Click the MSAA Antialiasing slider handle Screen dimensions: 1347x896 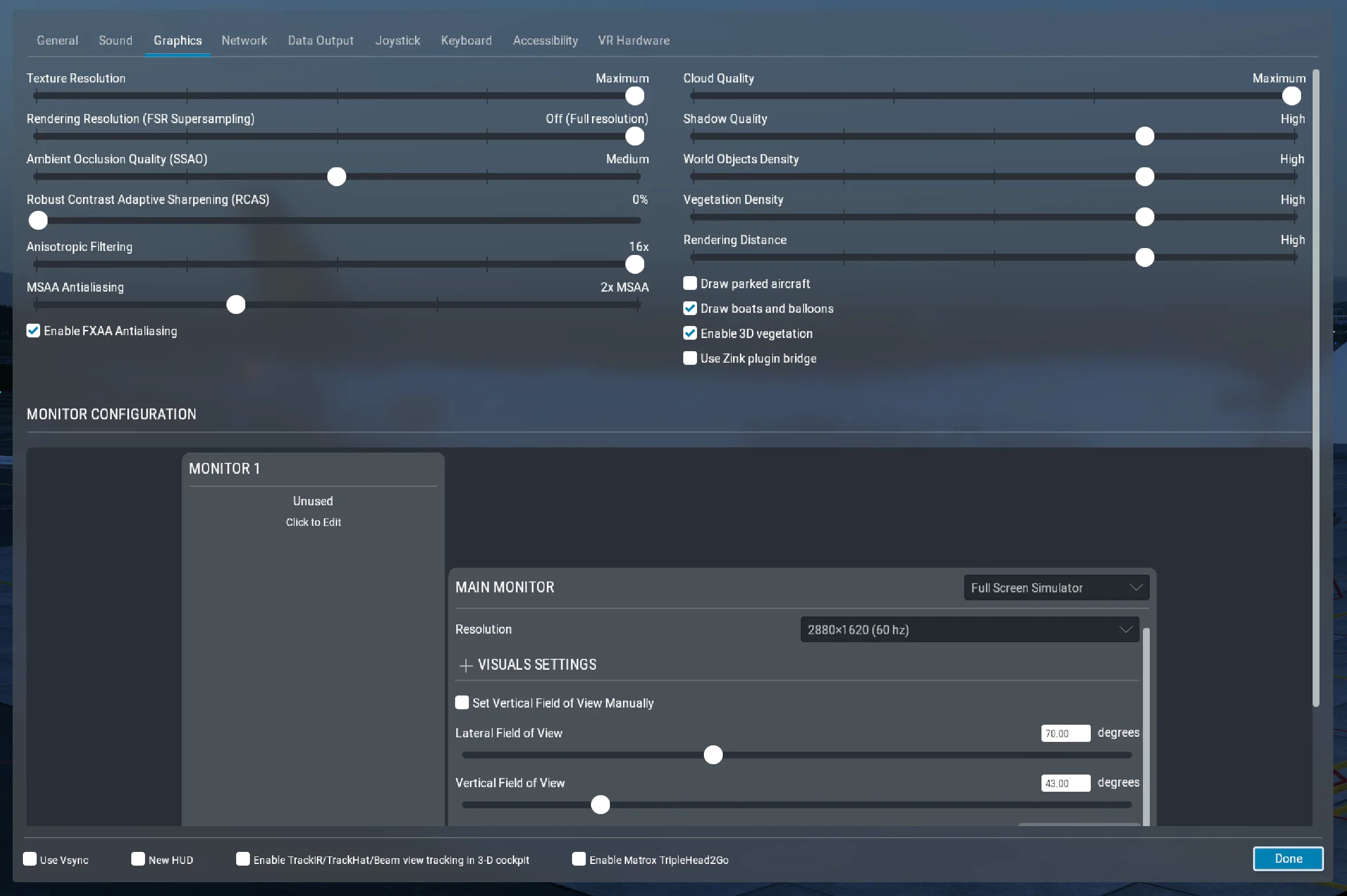coord(236,305)
